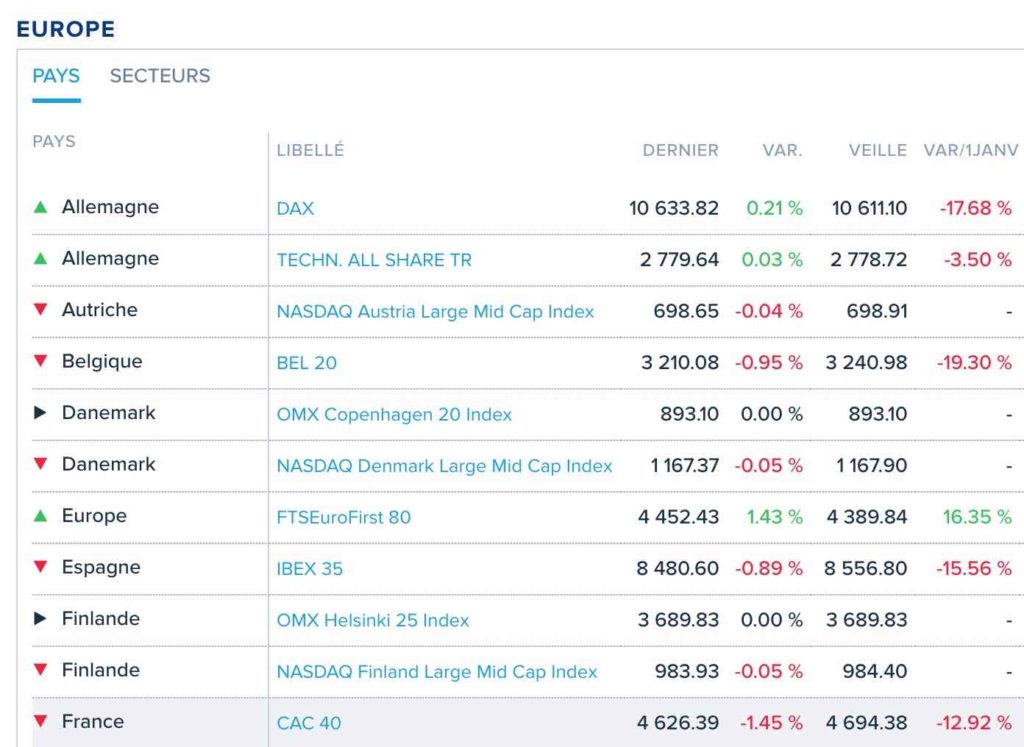Click the DAX variation 0.21 %
1024x747 pixels.
pos(775,208)
